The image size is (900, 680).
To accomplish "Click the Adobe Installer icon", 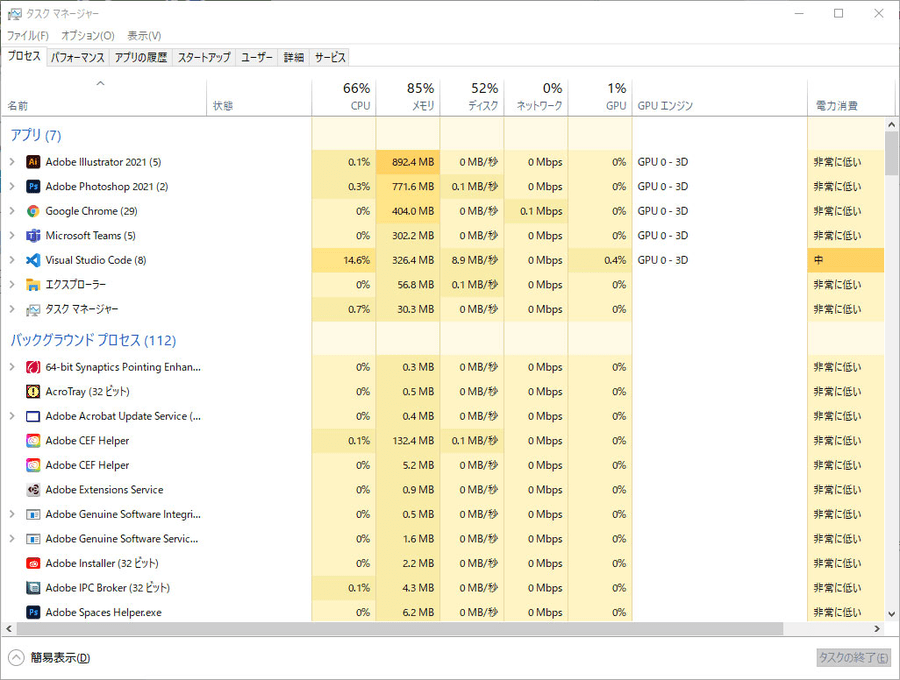I will (33, 564).
